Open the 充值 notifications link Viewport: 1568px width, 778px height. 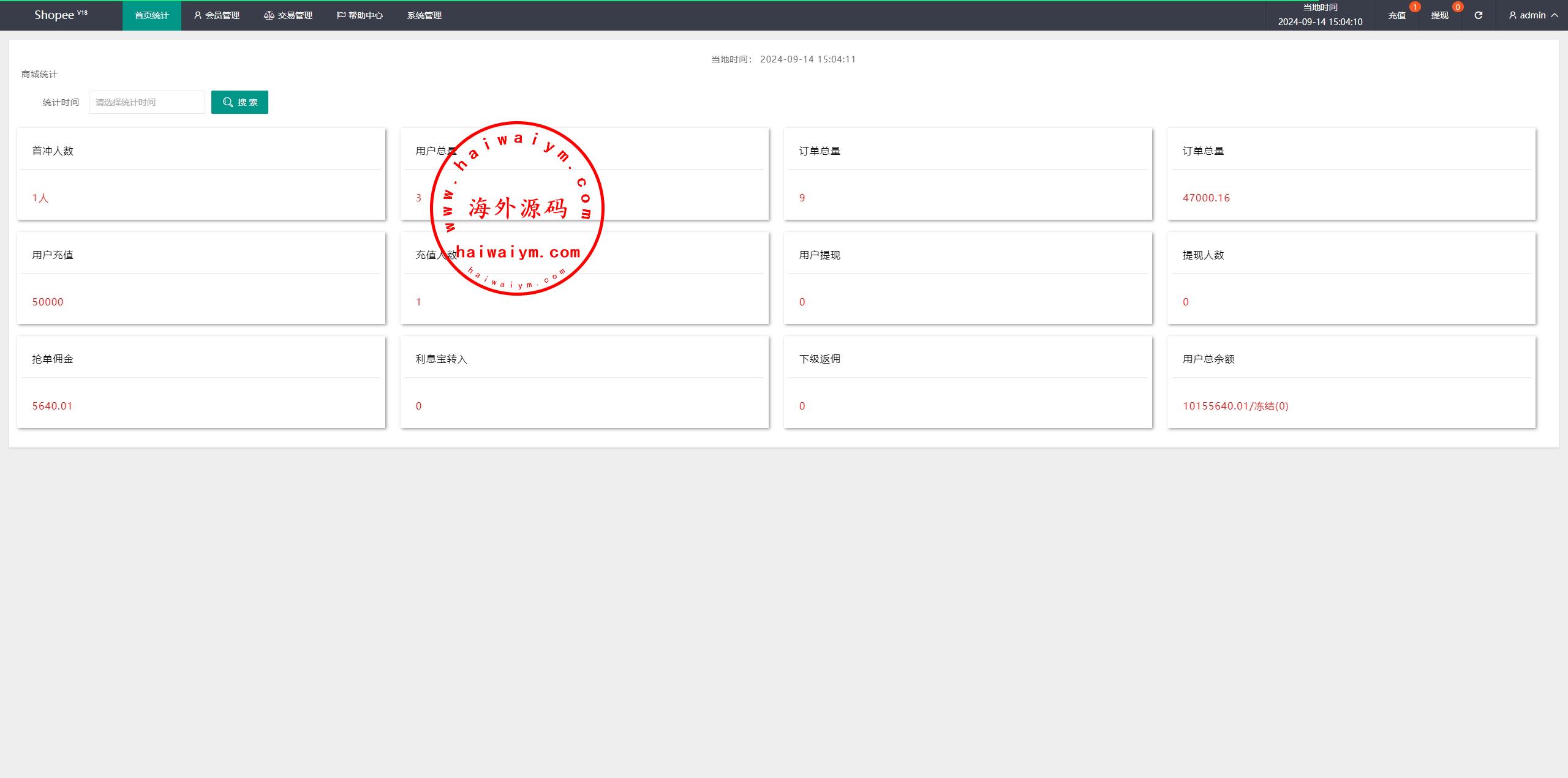pyautogui.click(x=1396, y=16)
